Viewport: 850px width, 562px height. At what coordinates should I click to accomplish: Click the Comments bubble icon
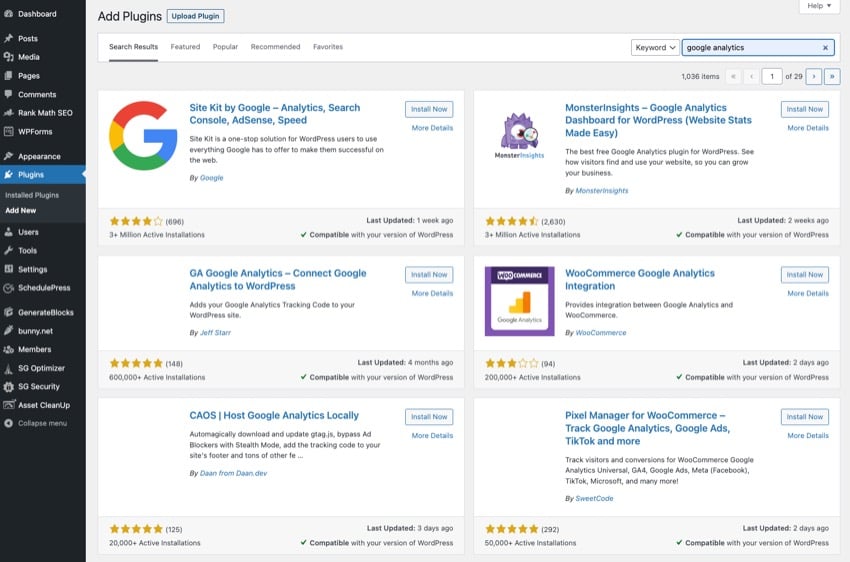9,94
